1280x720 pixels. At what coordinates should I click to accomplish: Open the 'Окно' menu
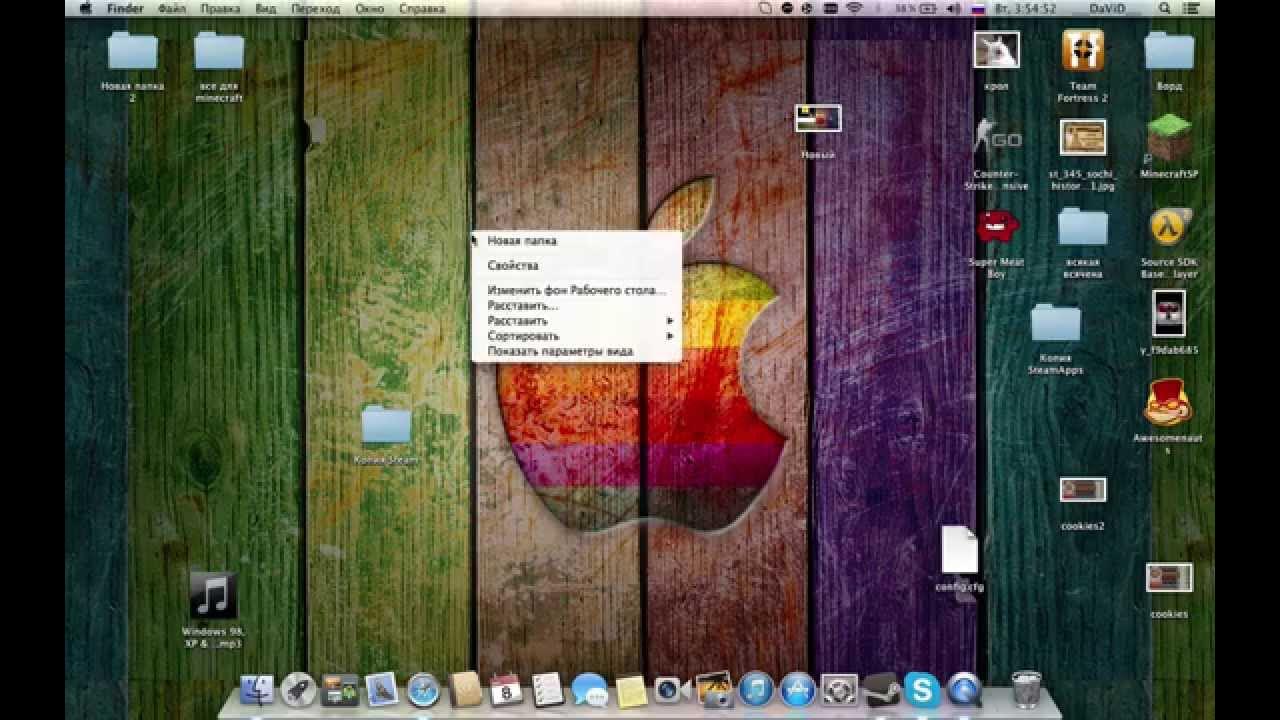click(x=370, y=8)
